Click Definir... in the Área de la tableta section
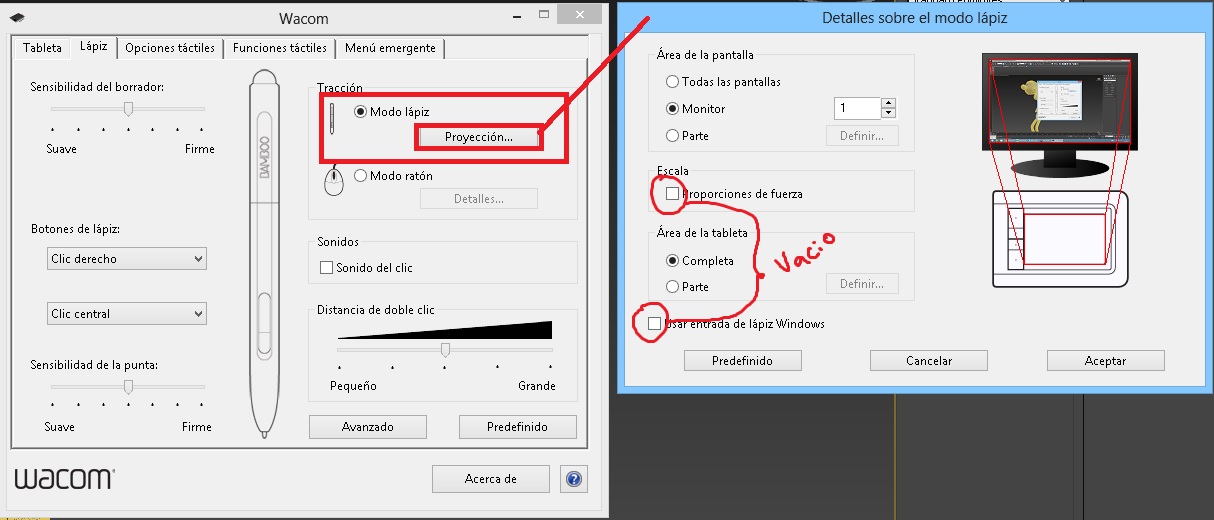The image size is (1214, 520). [862, 285]
